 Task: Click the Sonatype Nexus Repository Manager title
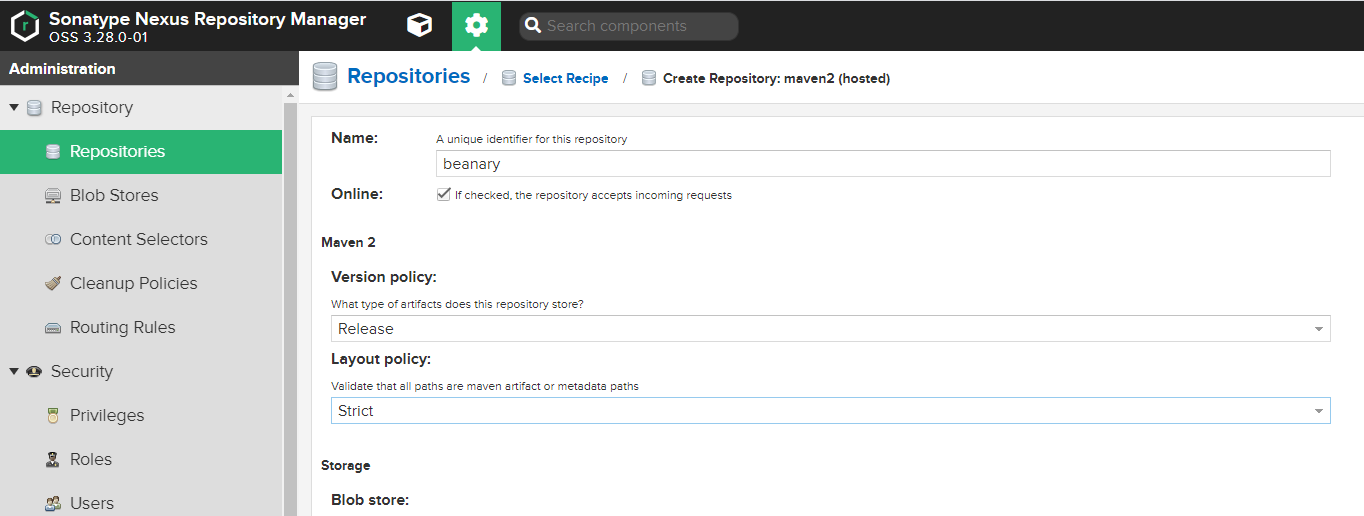[x=207, y=19]
